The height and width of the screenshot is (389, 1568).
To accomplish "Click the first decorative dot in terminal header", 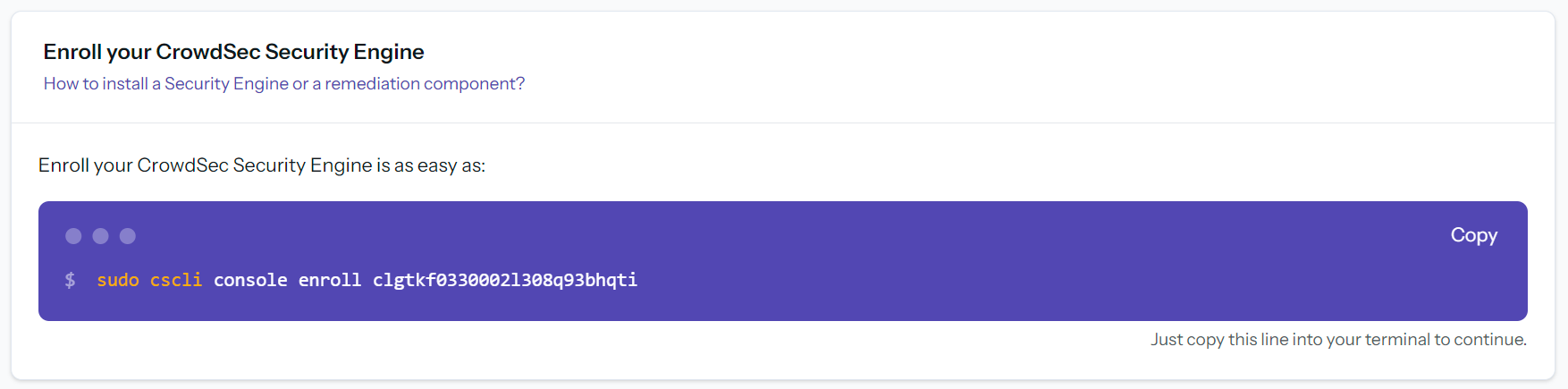I will tap(73, 236).
